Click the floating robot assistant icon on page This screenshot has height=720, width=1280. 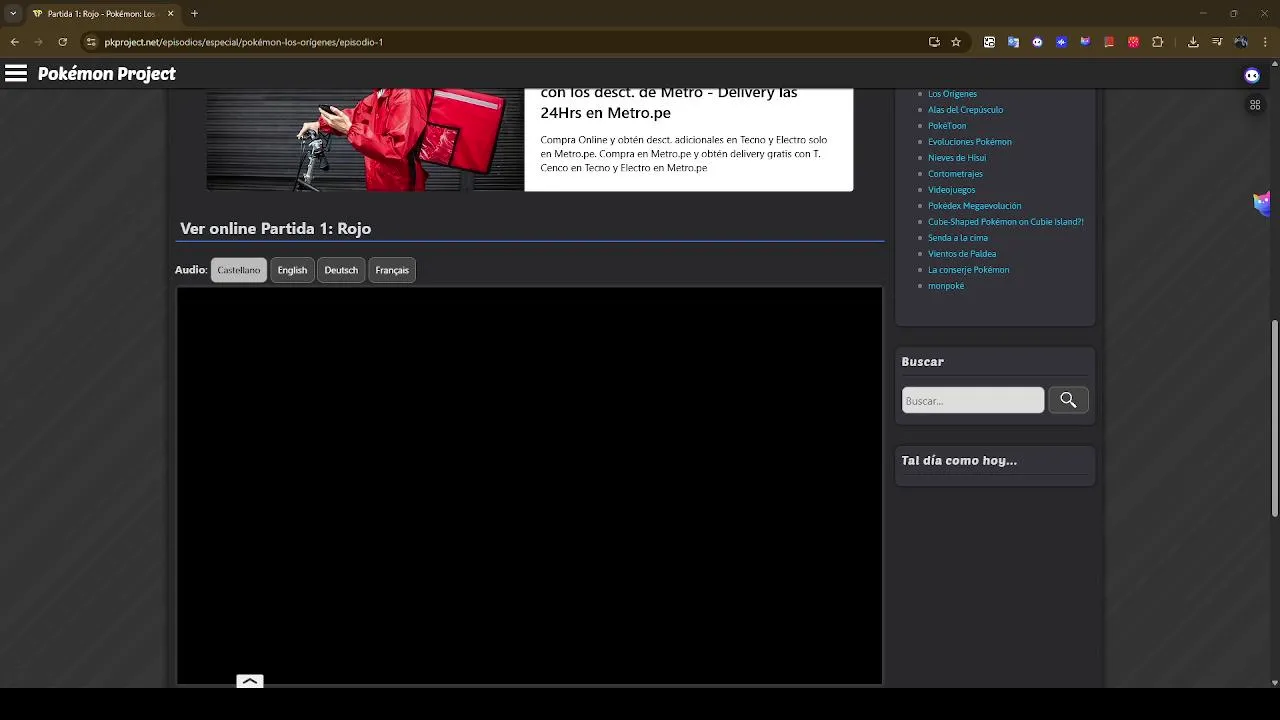(1252, 75)
